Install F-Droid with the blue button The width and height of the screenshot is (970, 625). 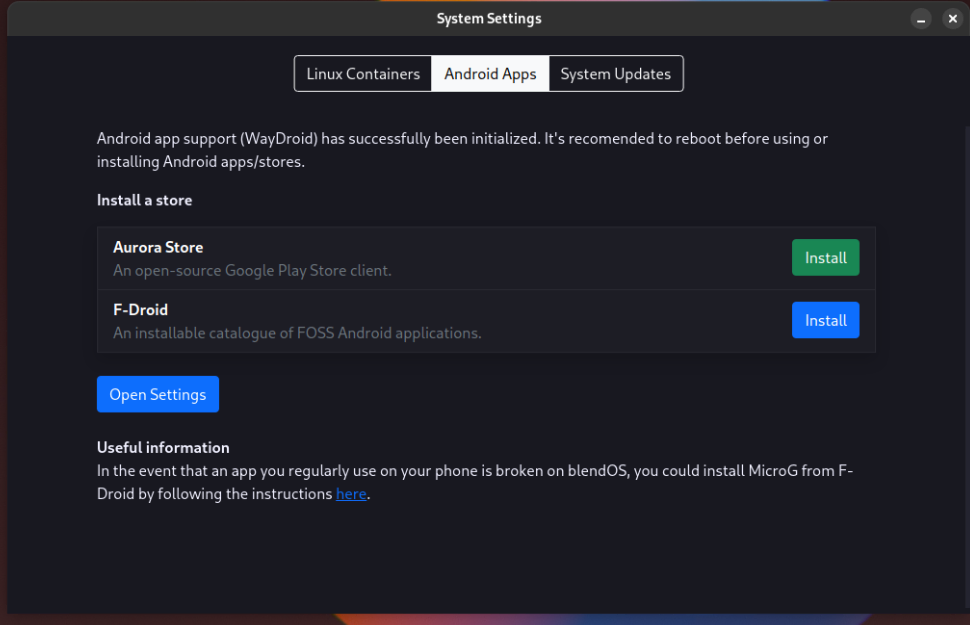[825, 321]
